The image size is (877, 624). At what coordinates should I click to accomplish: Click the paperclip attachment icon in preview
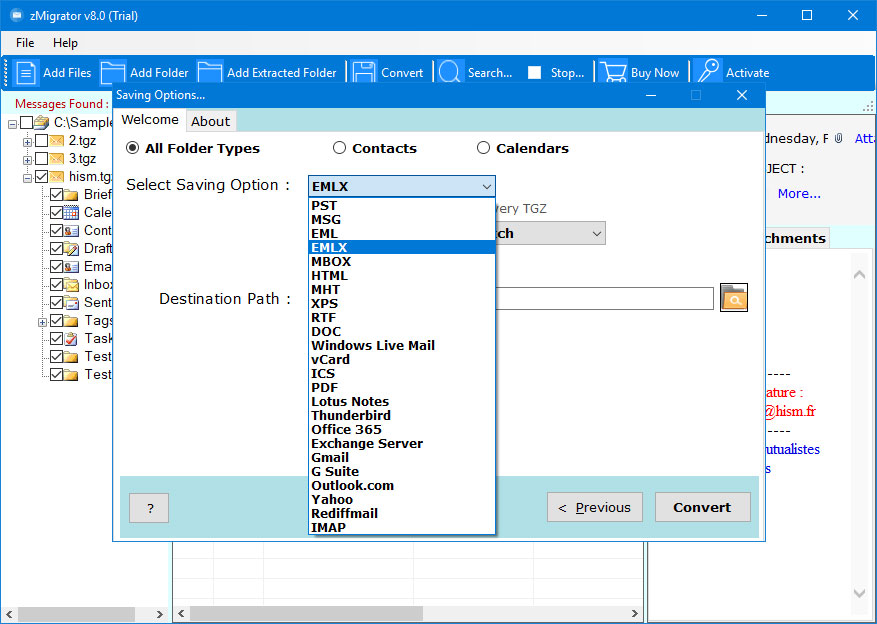coord(838,138)
